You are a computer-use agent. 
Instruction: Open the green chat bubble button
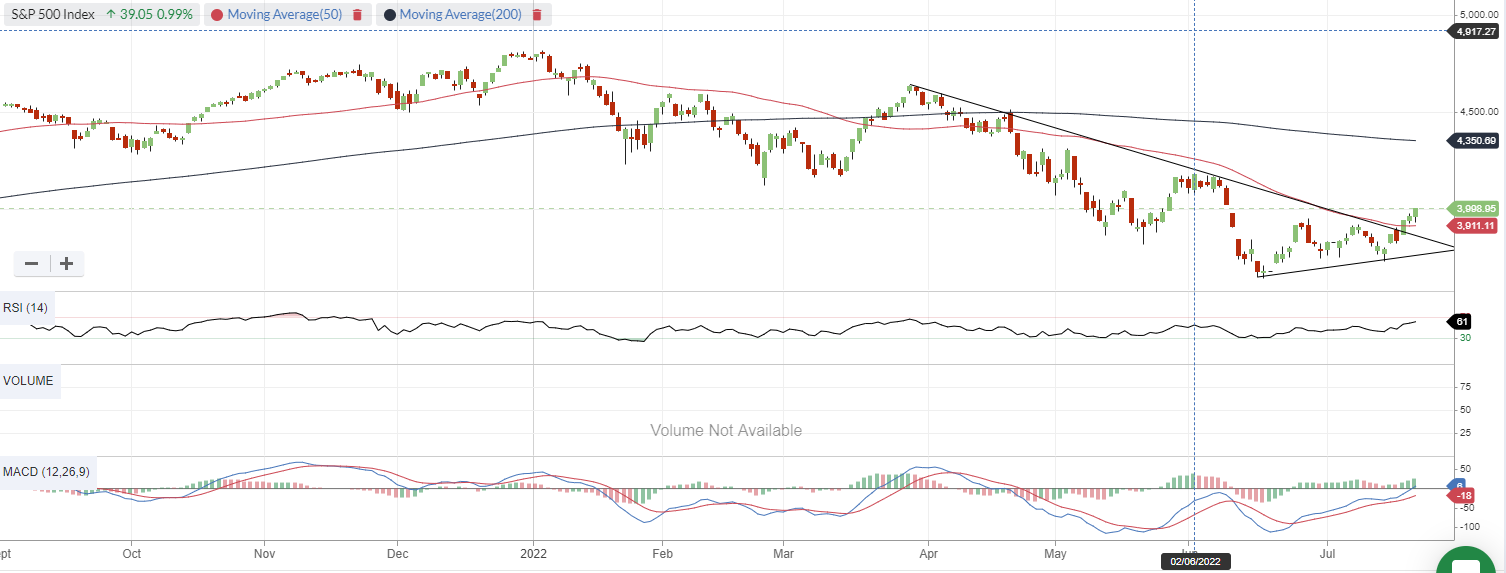1465,562
